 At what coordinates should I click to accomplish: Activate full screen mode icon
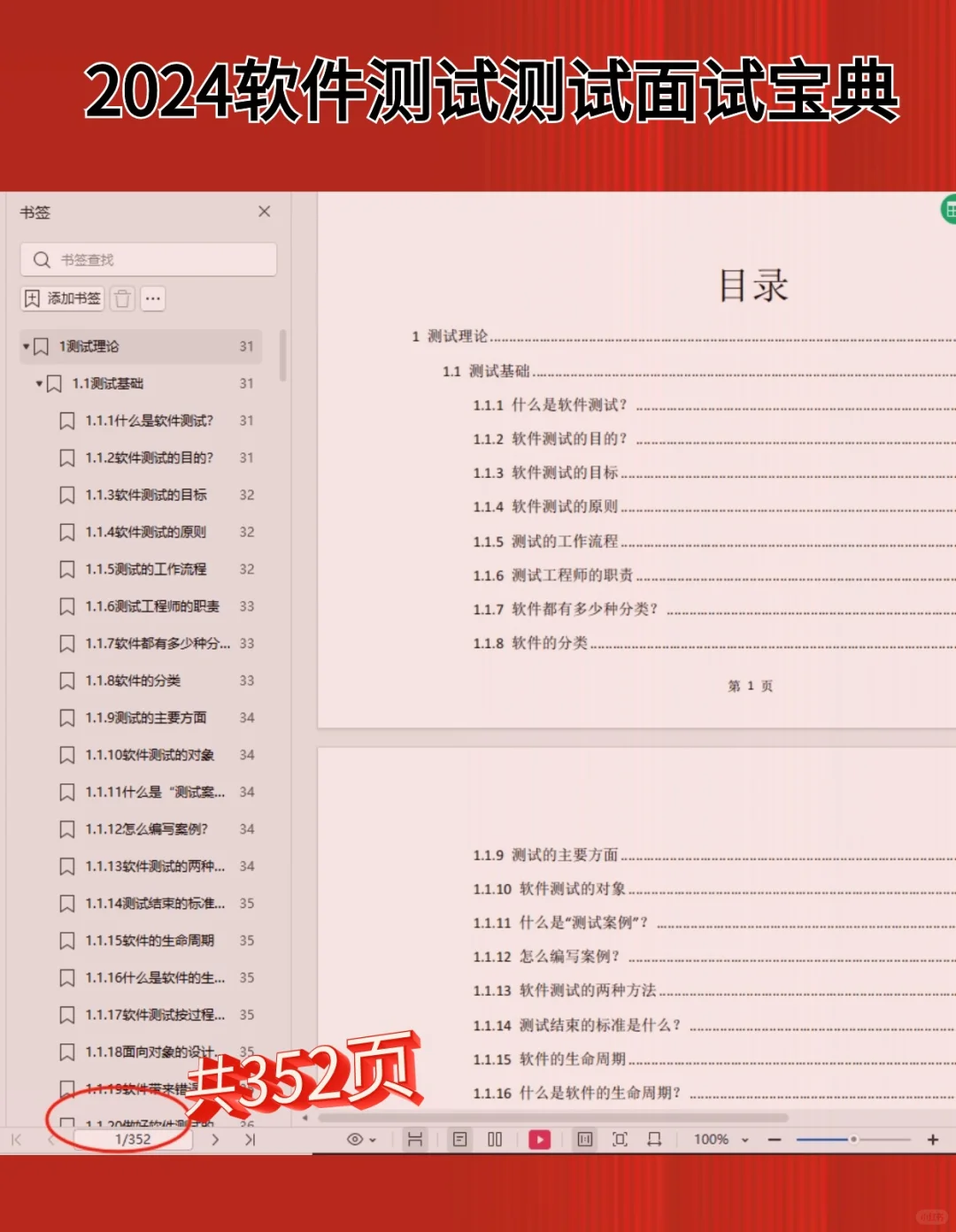621,1139
